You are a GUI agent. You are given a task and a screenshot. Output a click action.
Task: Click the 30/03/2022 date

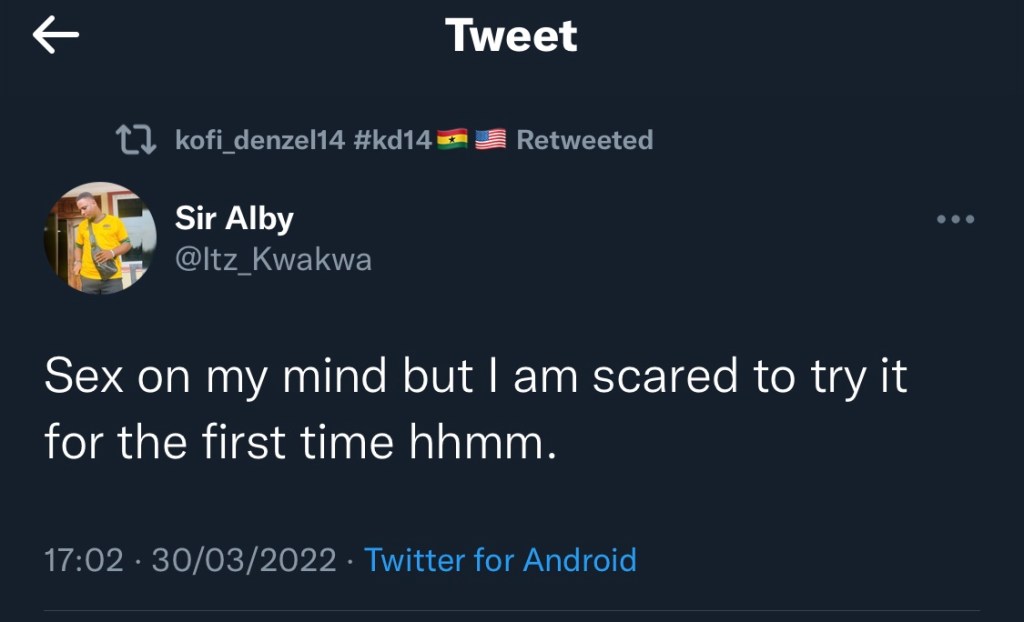click(243, 559)
